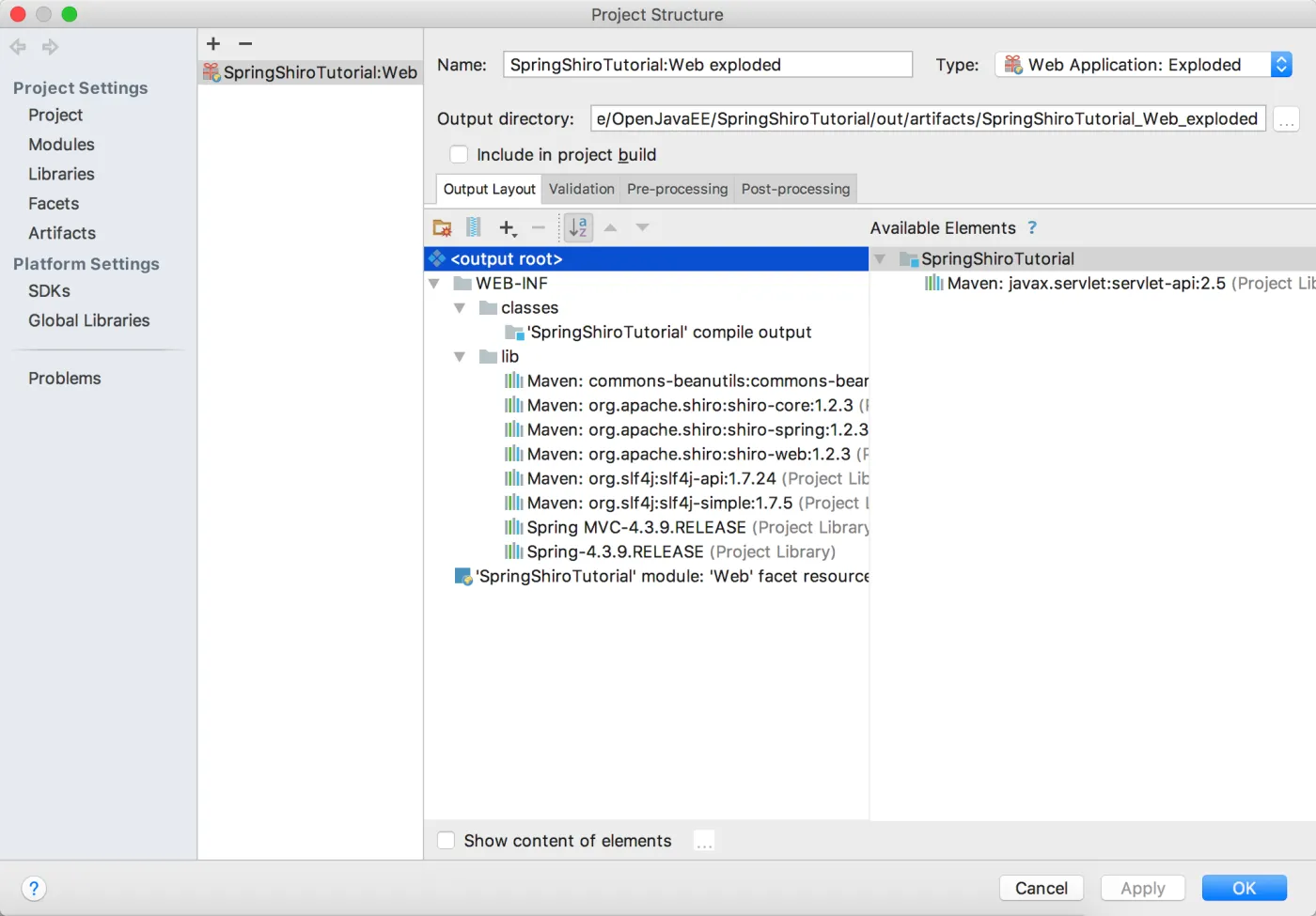Switch to the Validation tab
1316x916 pixels.
click(581, 189)
